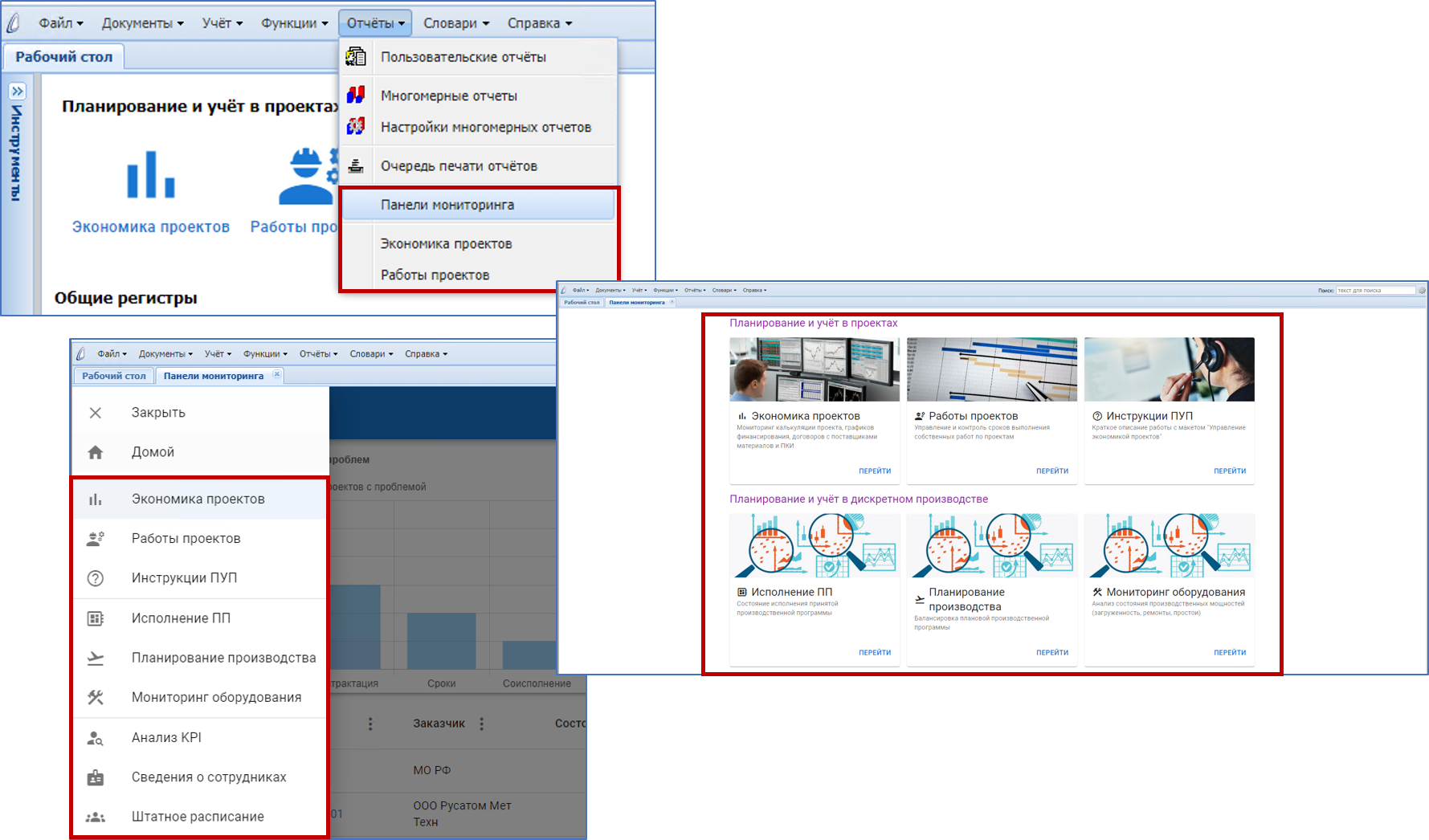Expand the Инструменты side panel chevron
This screenshot has width=1429, height=840.
pyautogui.click(x=17, y=92)
